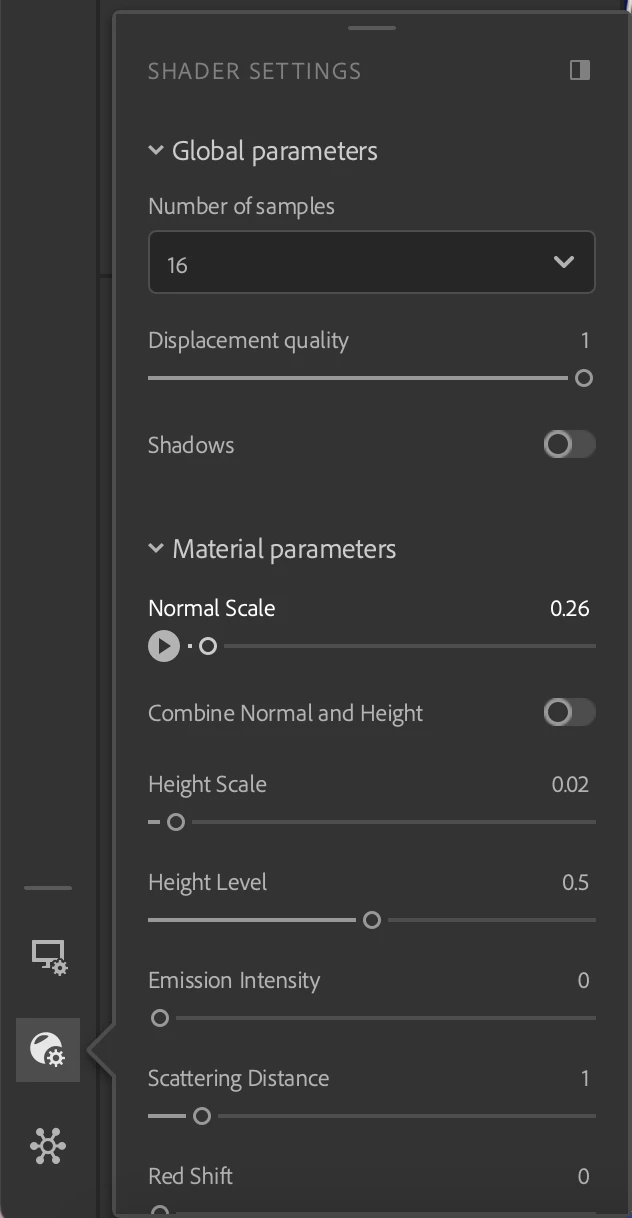This screenshot has height=1218, width=632.
Task: Click the drag handle atop the panel
Action: click(372, 27)
